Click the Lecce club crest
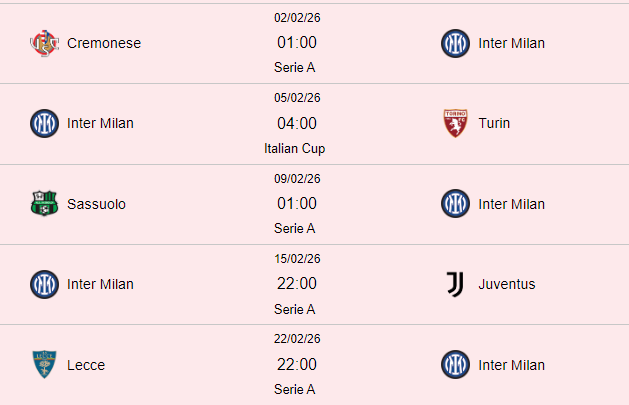Viewport: 629px width, 405px height. click(44, 365)
